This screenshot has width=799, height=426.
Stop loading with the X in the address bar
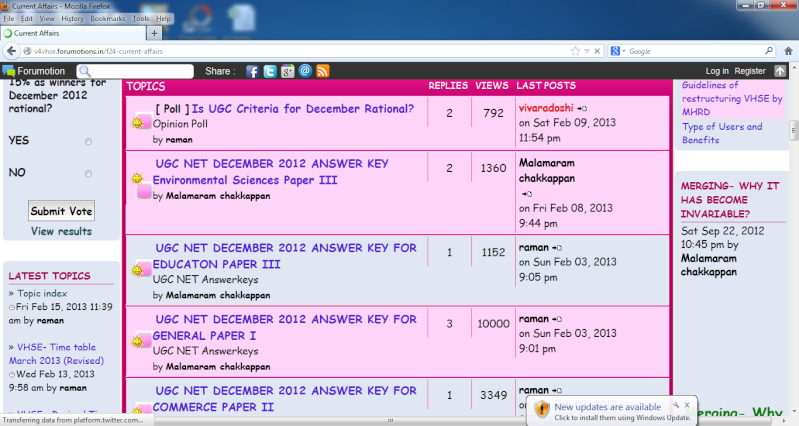pyautogui.click(x=597, y=51)
